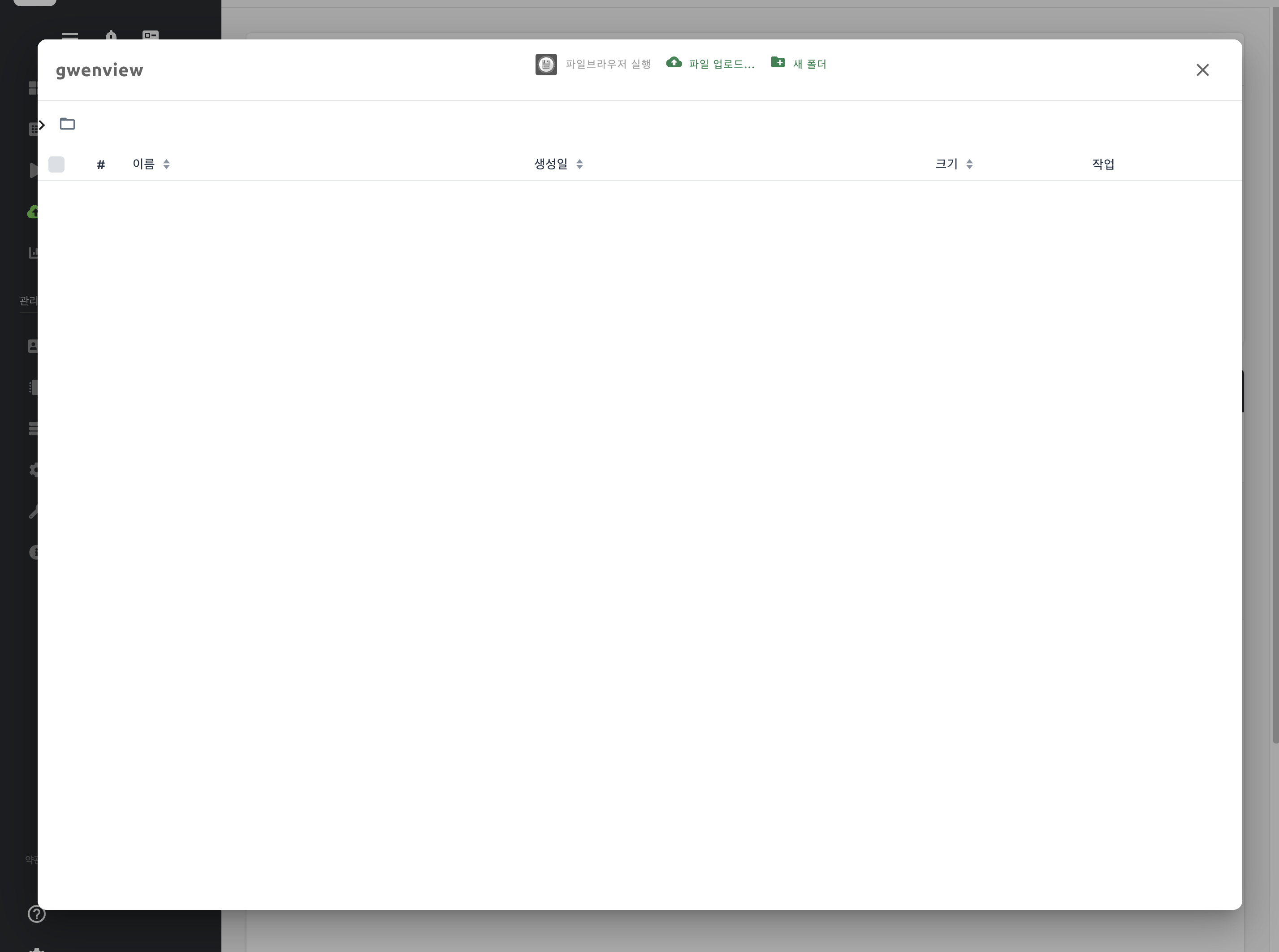Click the bar chart statistics icon in sidebar
The height and width of the screenshot is (952, 1279).
[33, 252]
